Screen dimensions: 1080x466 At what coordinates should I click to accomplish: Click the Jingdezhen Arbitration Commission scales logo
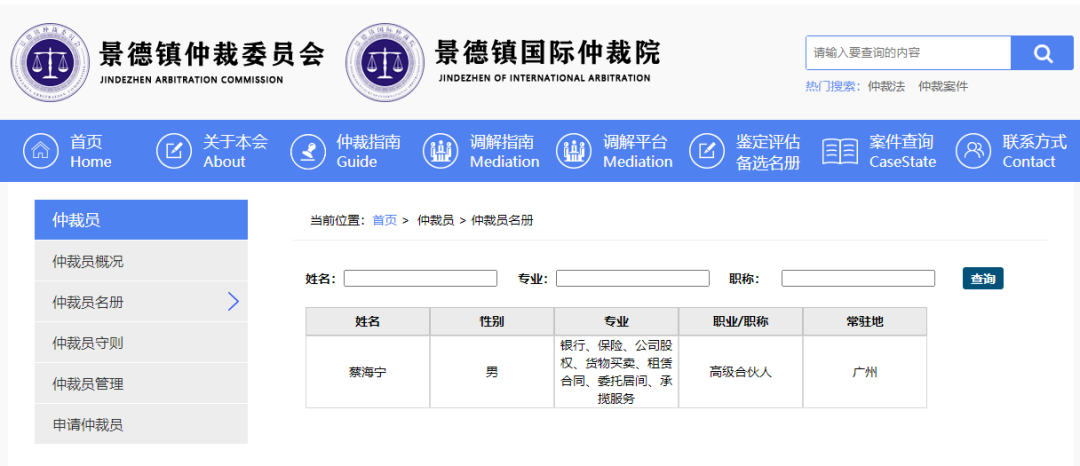coord(50,62)
